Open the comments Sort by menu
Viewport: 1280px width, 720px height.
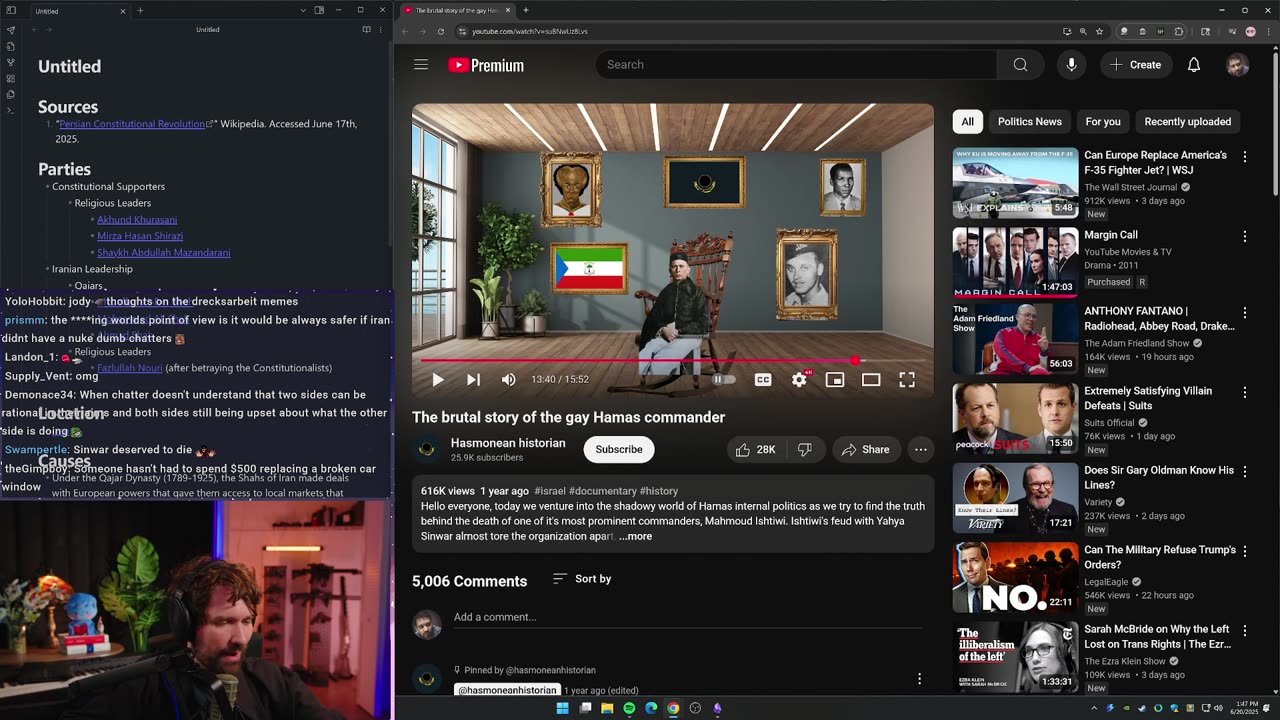point(582,579)
